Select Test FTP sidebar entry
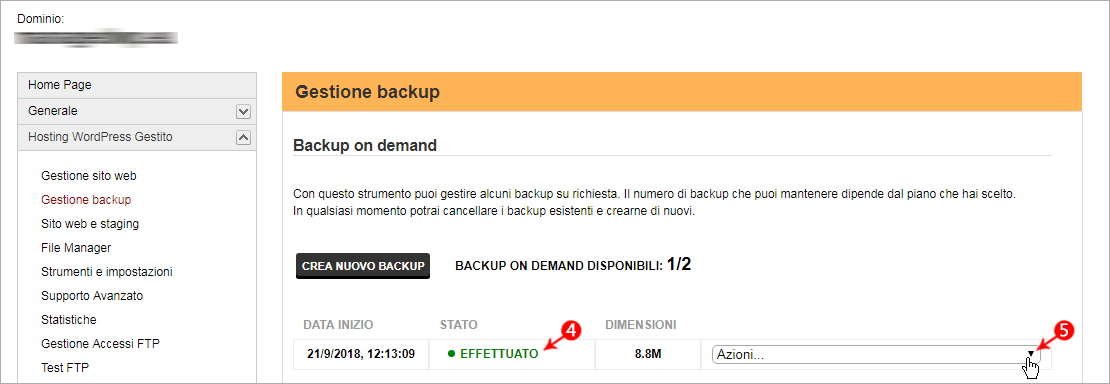 pos(65,368)
